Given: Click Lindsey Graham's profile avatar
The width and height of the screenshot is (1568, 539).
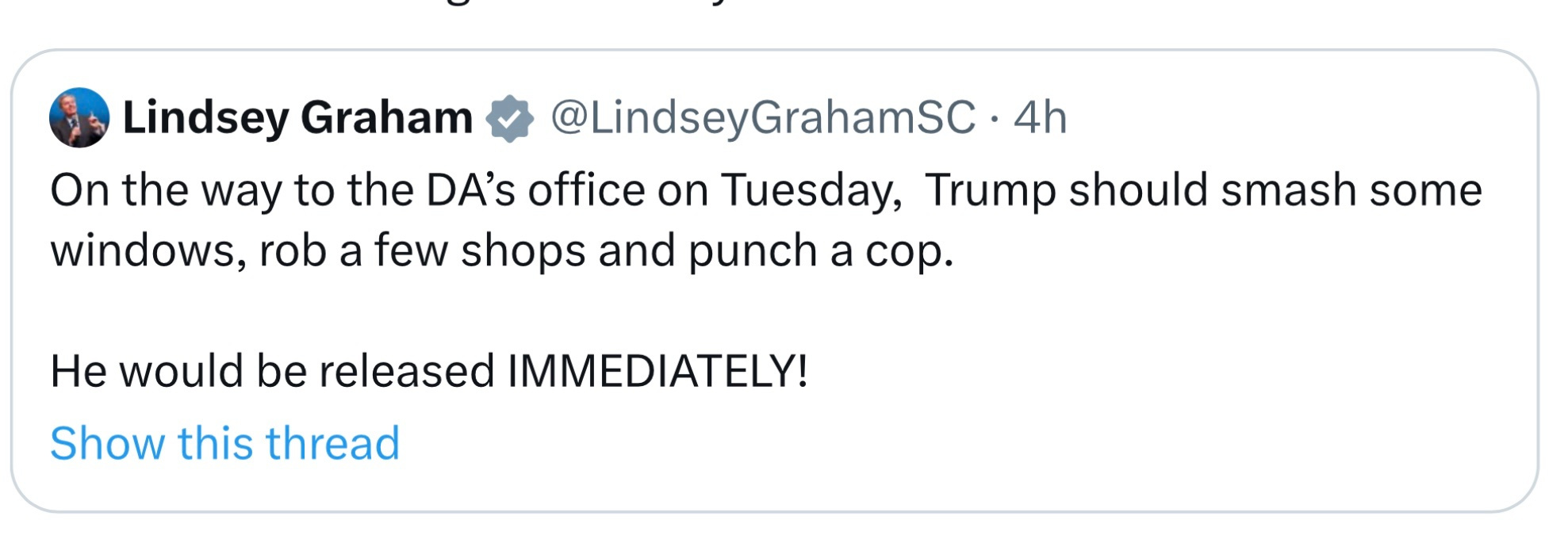Looking at the screenshot, I should pyautogui.click(x=79, y=118).
